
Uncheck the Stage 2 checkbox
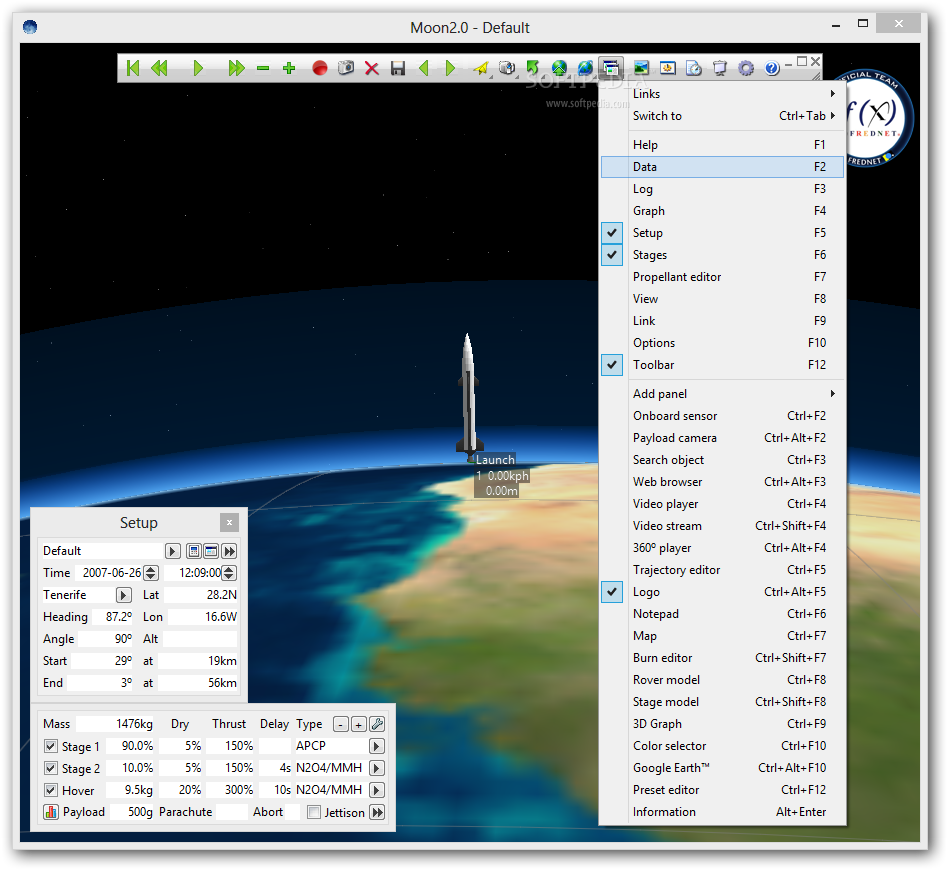coord(51,768)
